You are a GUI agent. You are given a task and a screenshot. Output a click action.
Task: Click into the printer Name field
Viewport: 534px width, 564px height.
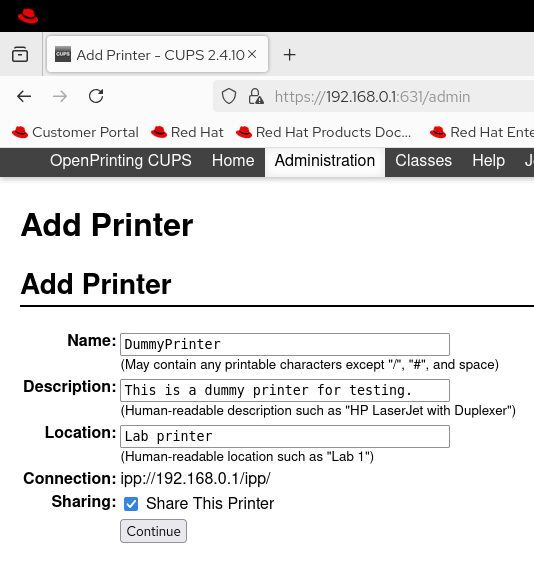pos(285,345)
